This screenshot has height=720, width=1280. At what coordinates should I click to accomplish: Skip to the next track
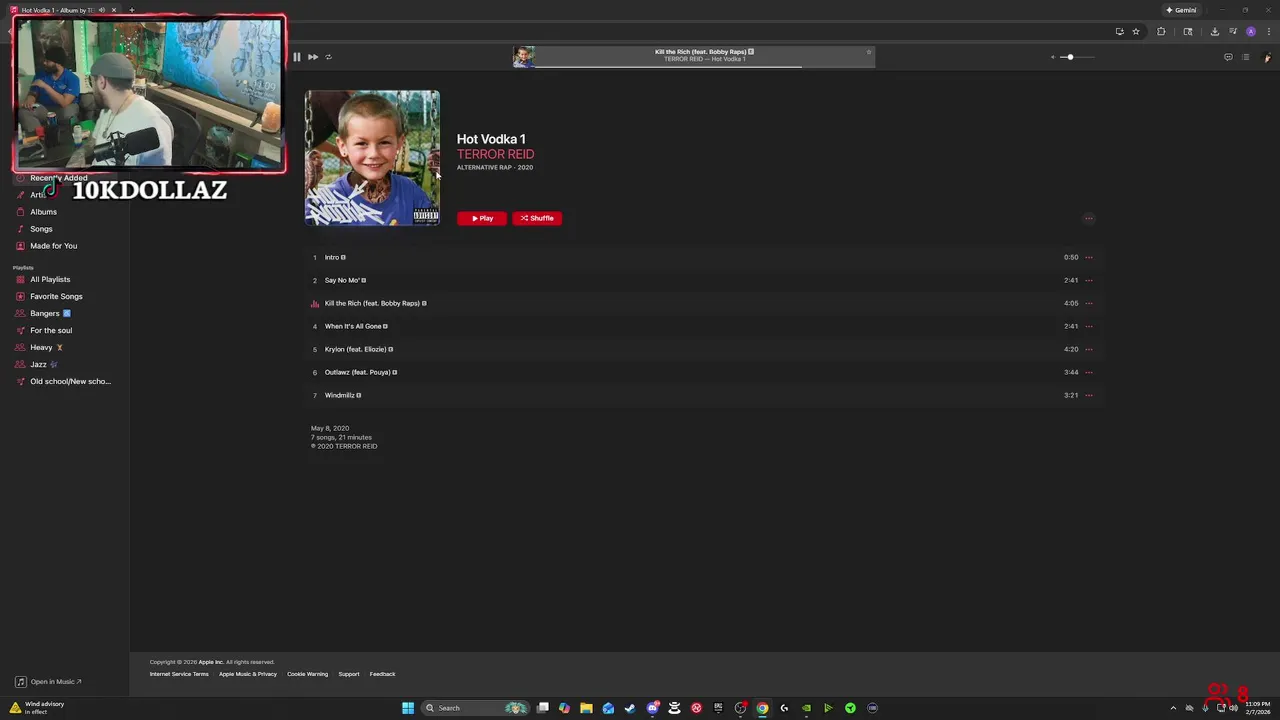[313, 57]
